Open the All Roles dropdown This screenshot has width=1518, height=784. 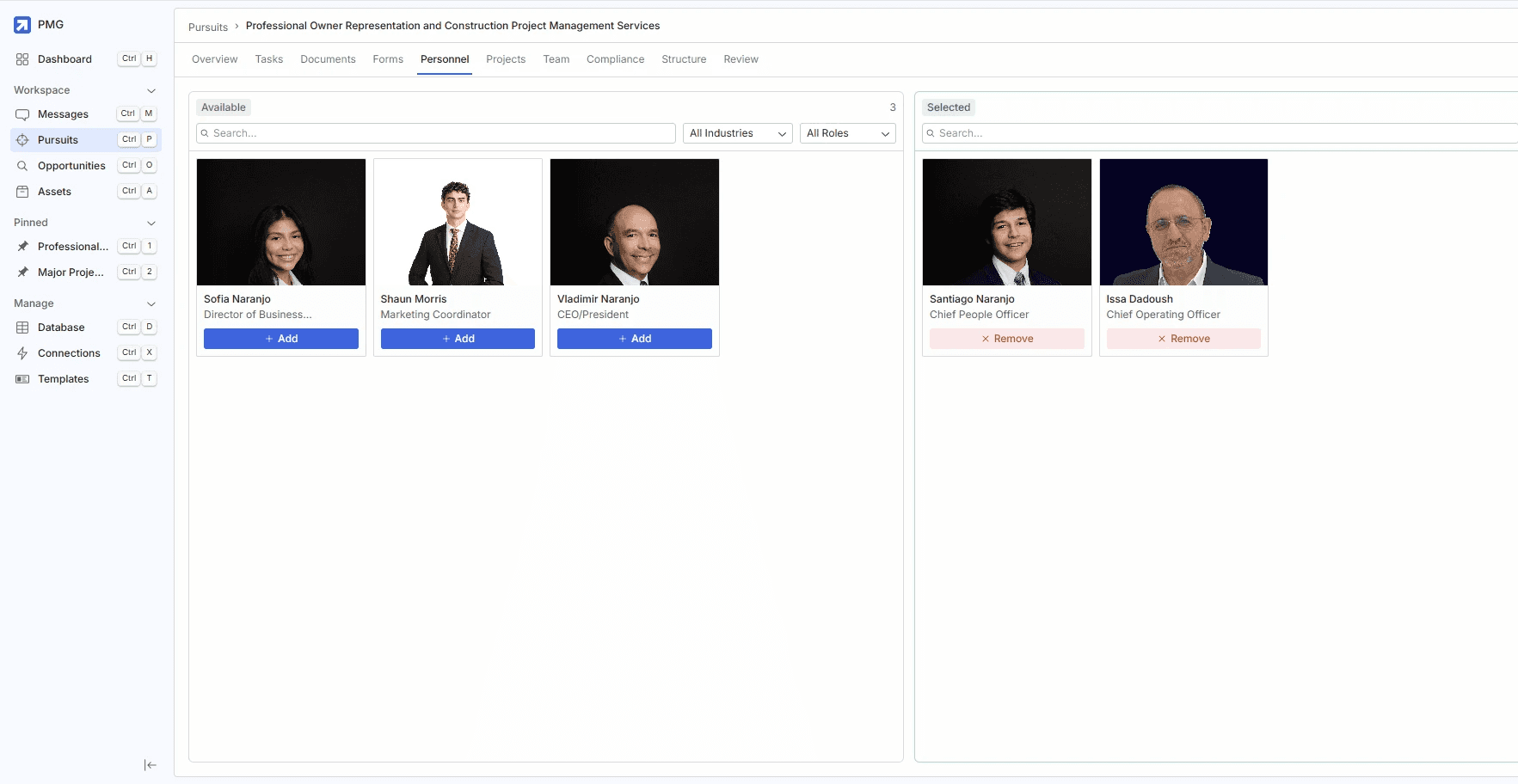point(847,133)
